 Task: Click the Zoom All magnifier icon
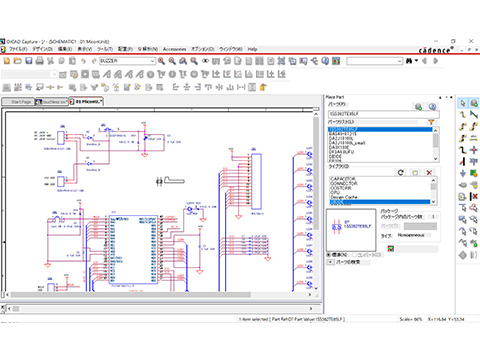coord(194,61)
